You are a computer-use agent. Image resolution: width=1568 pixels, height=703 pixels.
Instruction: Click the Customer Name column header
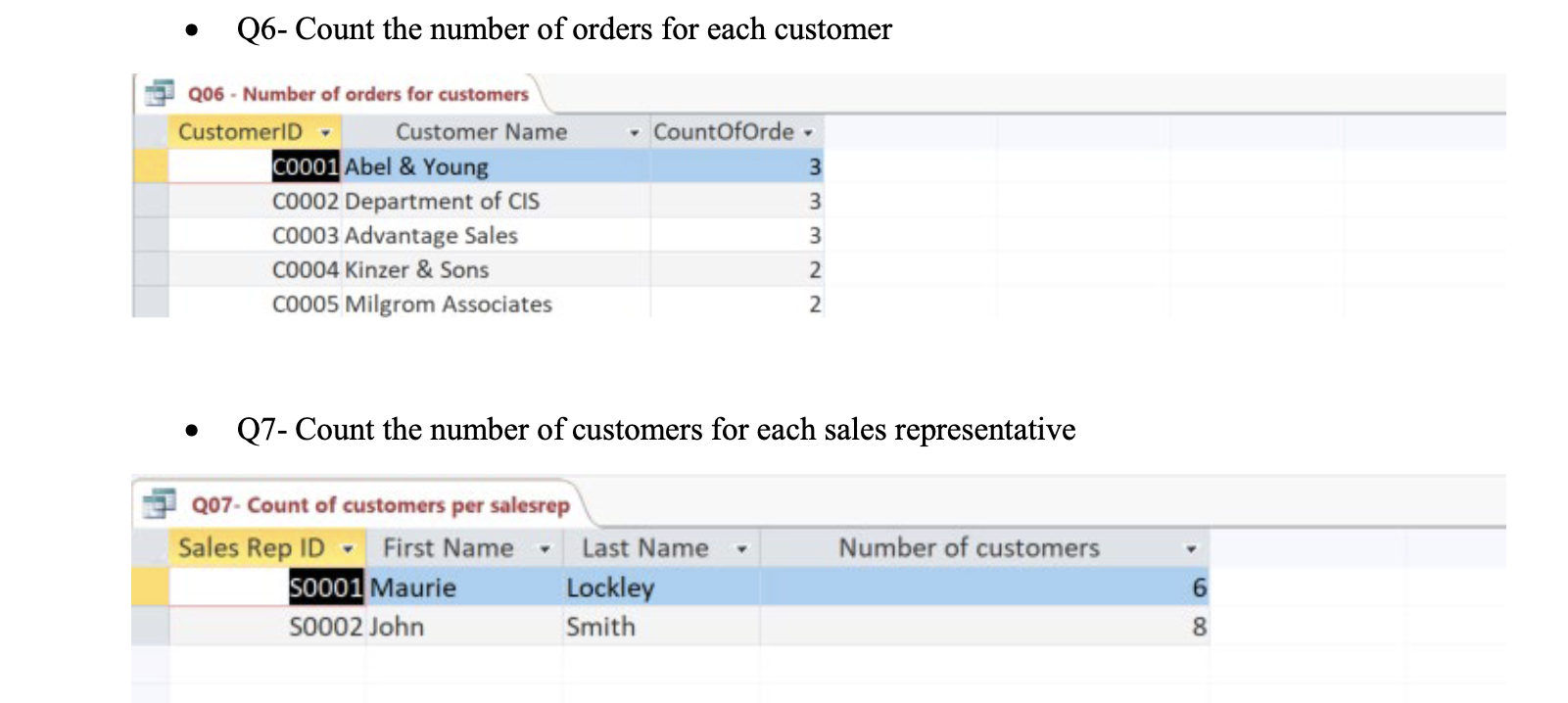coord(495,131)
